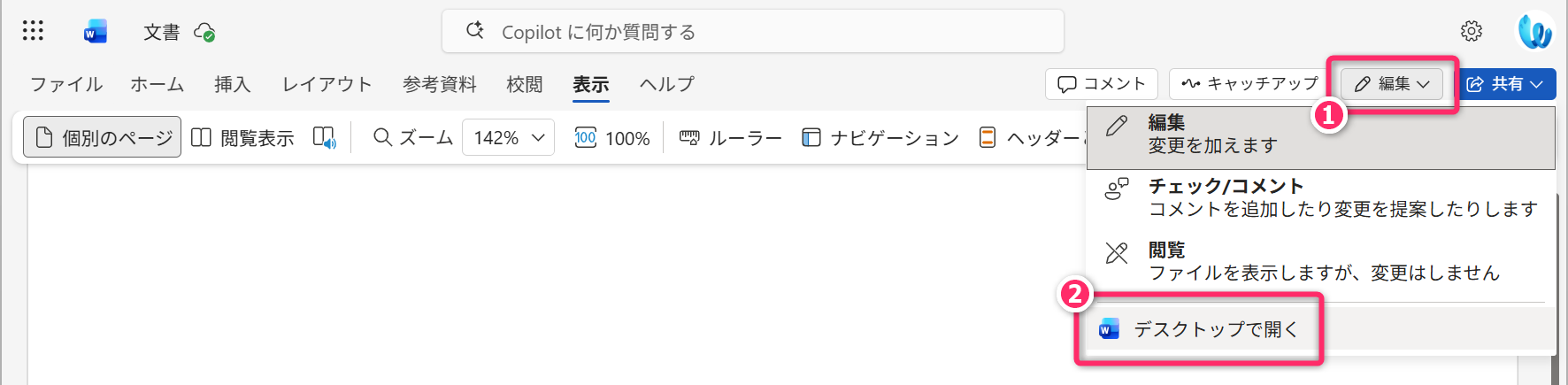
Task: Click the キャッチアップ button
Action: (x=1249, y=84)
